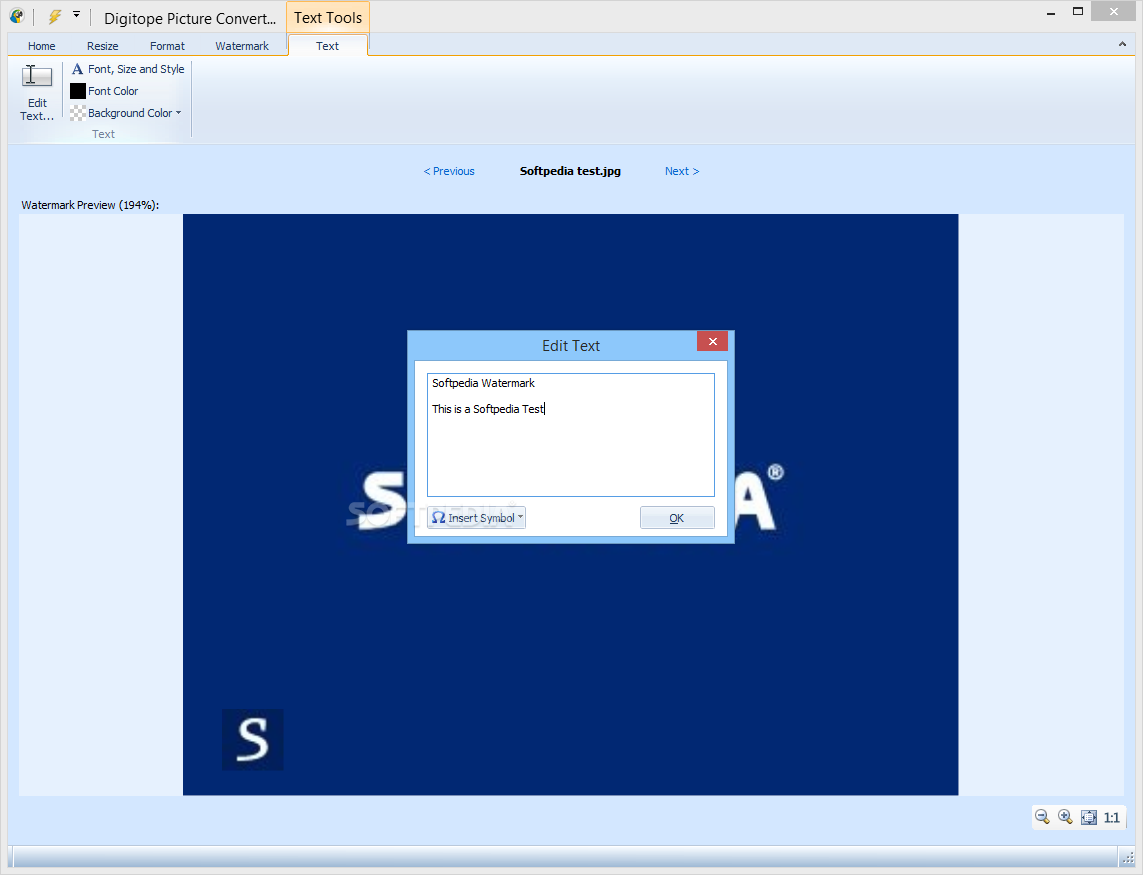Click the black Font Color swatch
1143x875 pixels.
tap(78, 91)
